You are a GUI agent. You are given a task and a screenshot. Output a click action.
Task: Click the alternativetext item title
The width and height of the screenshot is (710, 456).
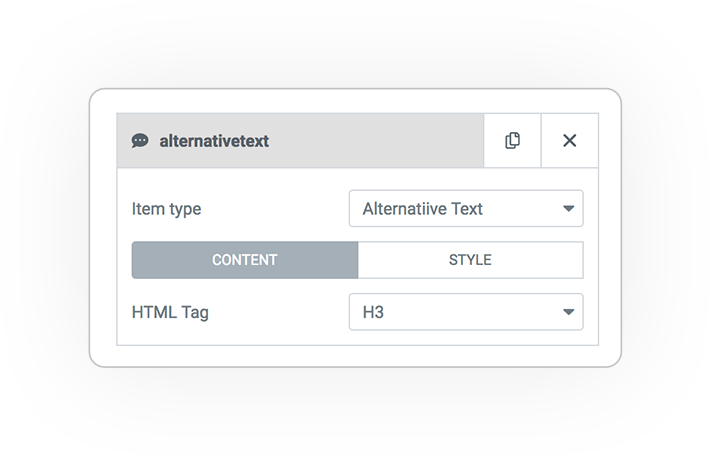pyautogui.click(x=214, y=141)
